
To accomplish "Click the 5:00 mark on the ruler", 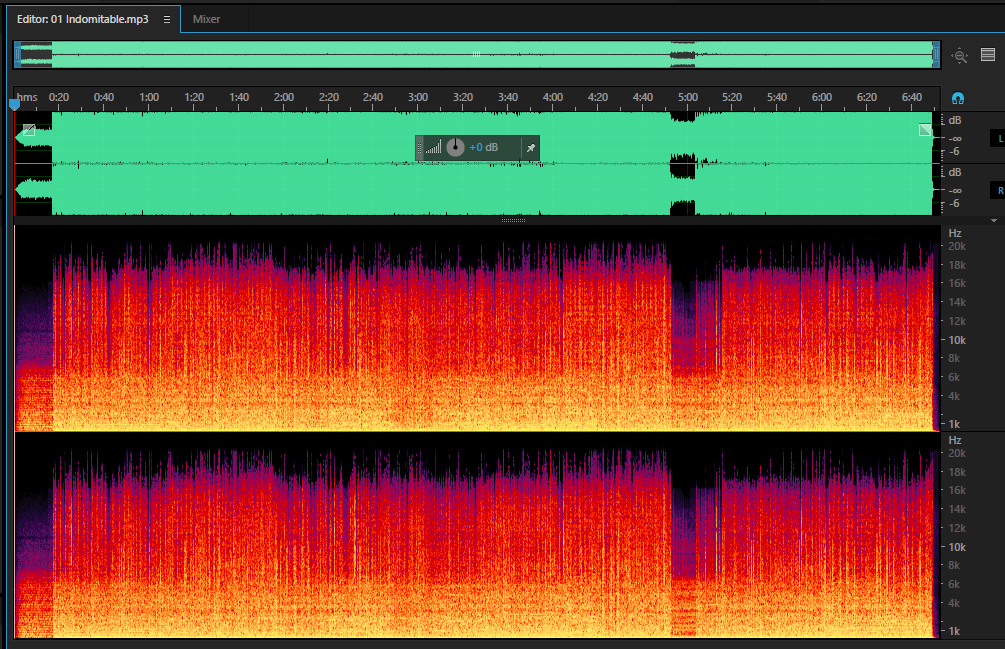I will (x=688, y=97).
